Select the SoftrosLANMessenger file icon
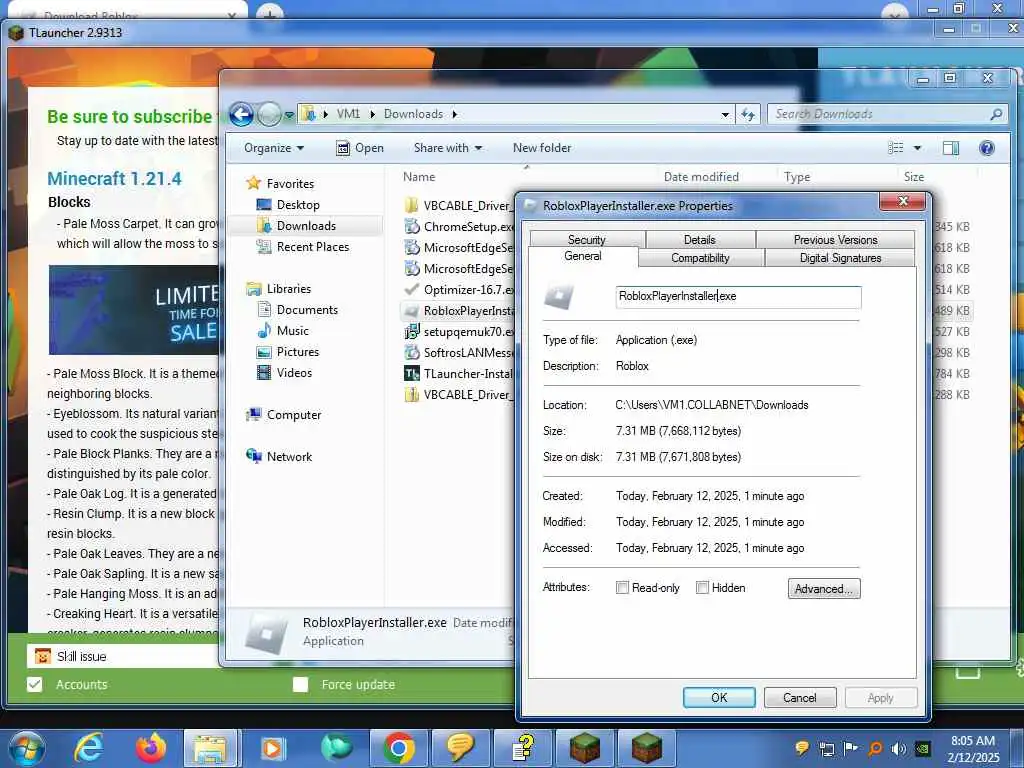Image resolution: width=1024 pixels, height=768 pixels. click(x=411, y=353)
